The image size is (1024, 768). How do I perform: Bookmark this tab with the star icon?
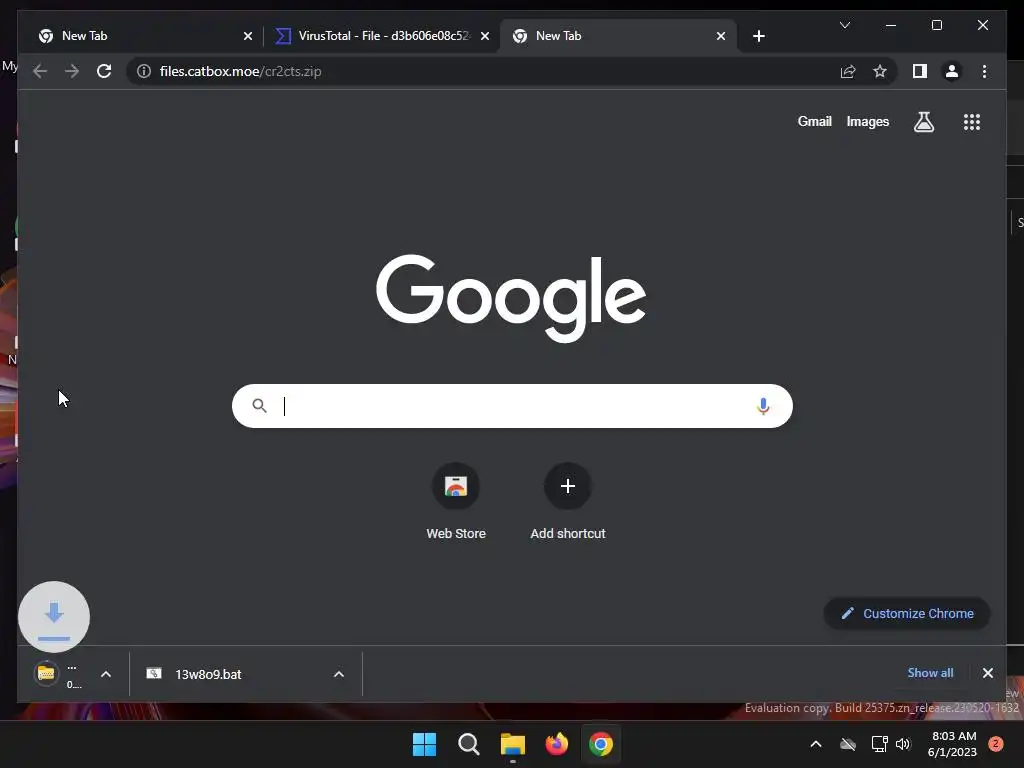coord(880,71)
